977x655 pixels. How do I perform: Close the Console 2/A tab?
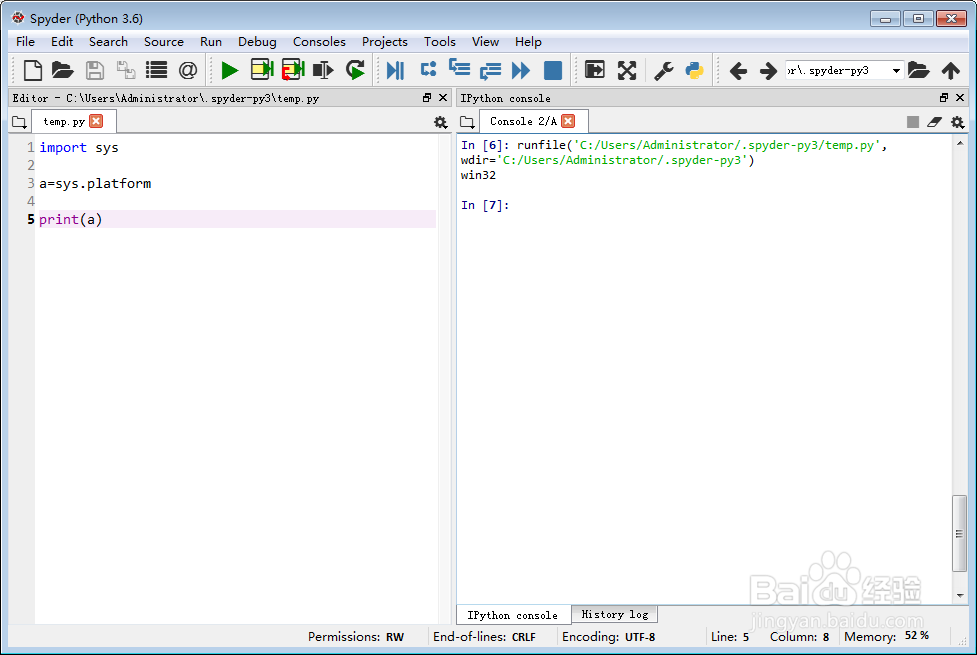click(x=568, y=121)
